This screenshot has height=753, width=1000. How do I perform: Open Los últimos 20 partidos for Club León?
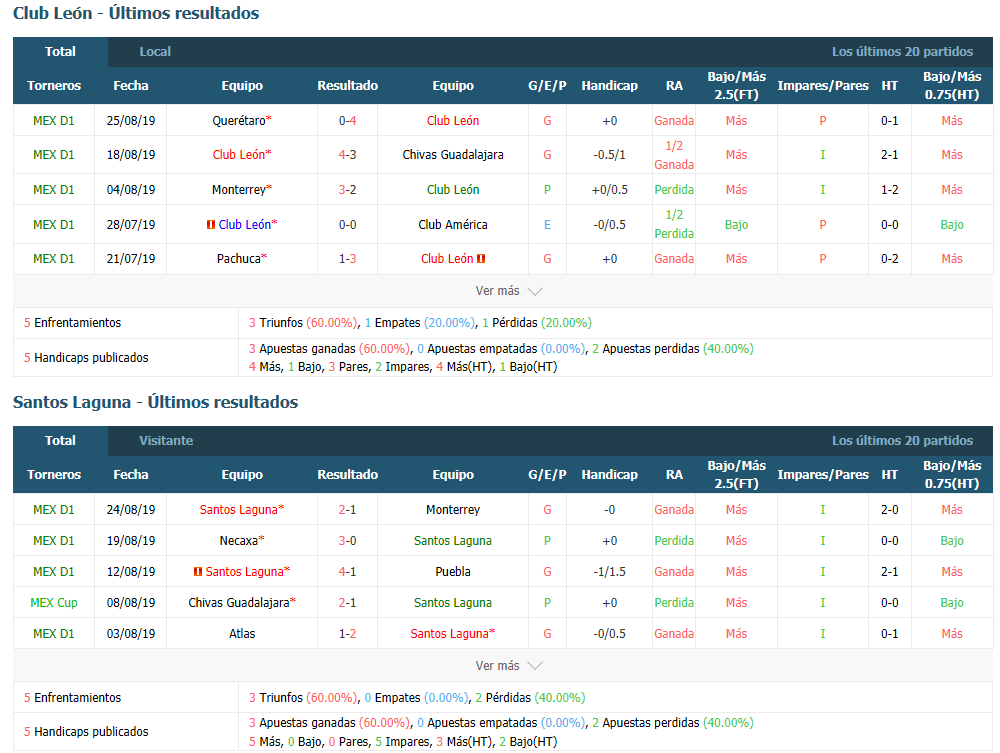pos(902,52)
